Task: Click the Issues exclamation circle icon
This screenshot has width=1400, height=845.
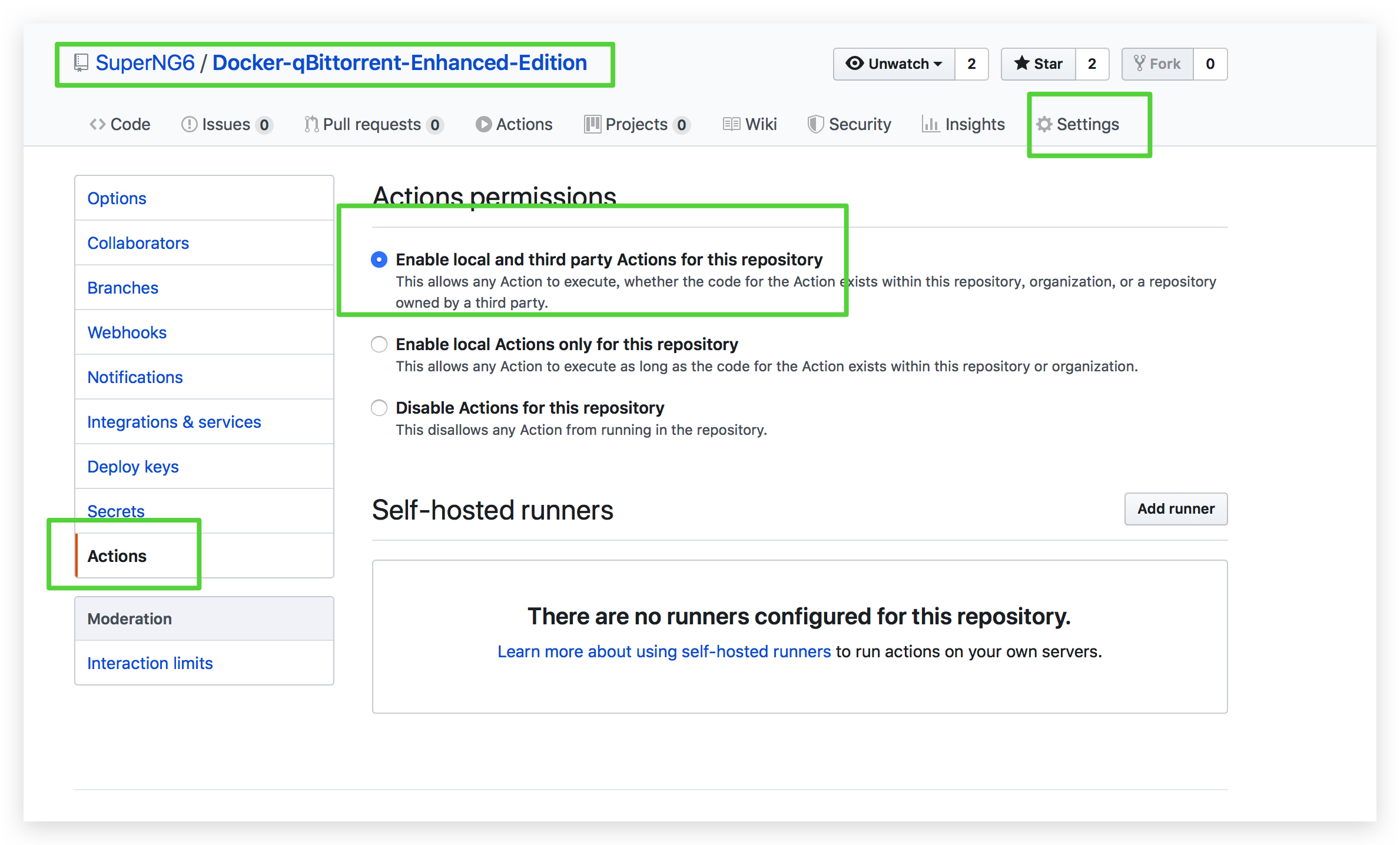Action: (189, 124)
